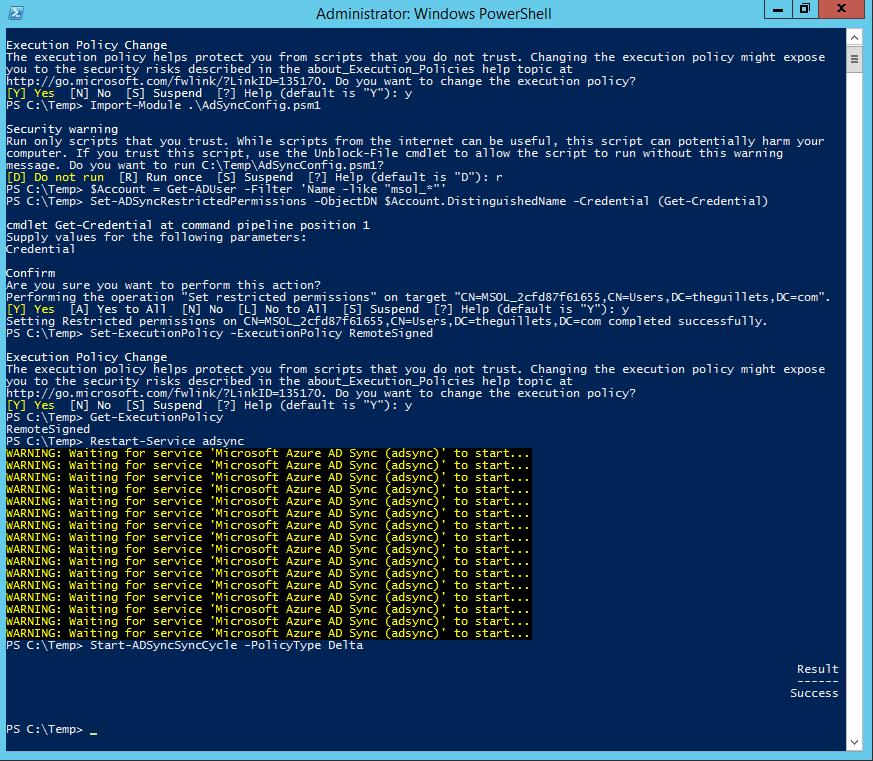Click the '[D] Do not run' option text

click(55, 177)
